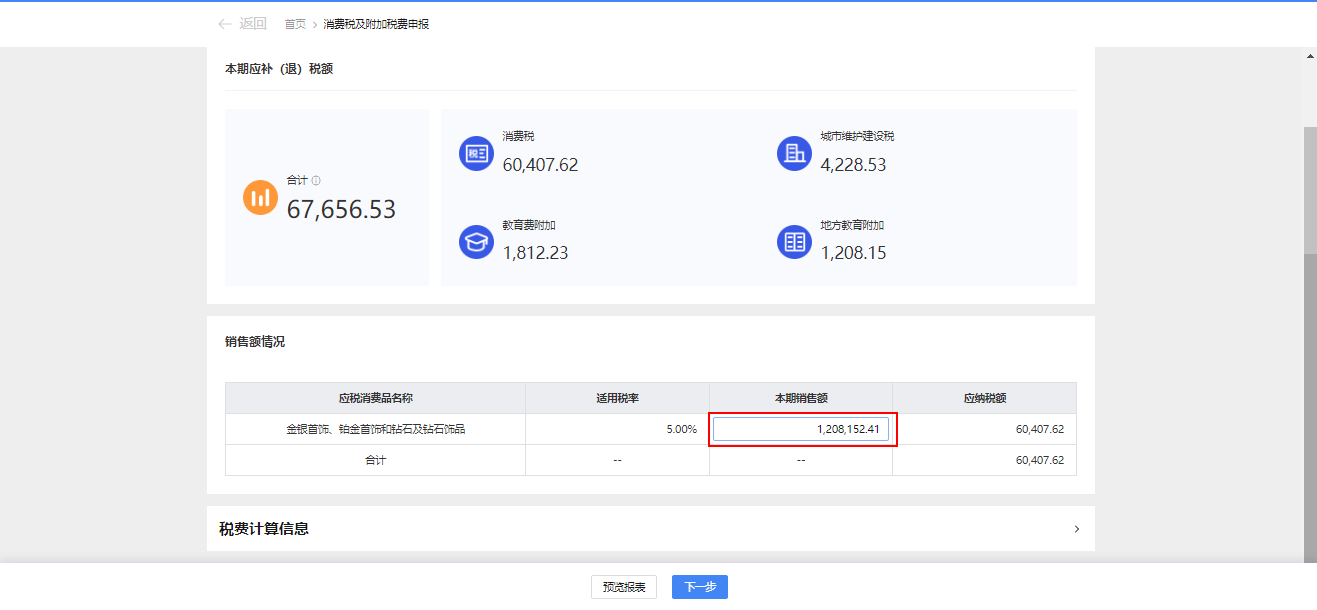Expand 税费计算信息 using the right chevron
Image resolution: width=1317 pixels, height=610 pixels.
pyautogui.click(x=1076, y=529)
